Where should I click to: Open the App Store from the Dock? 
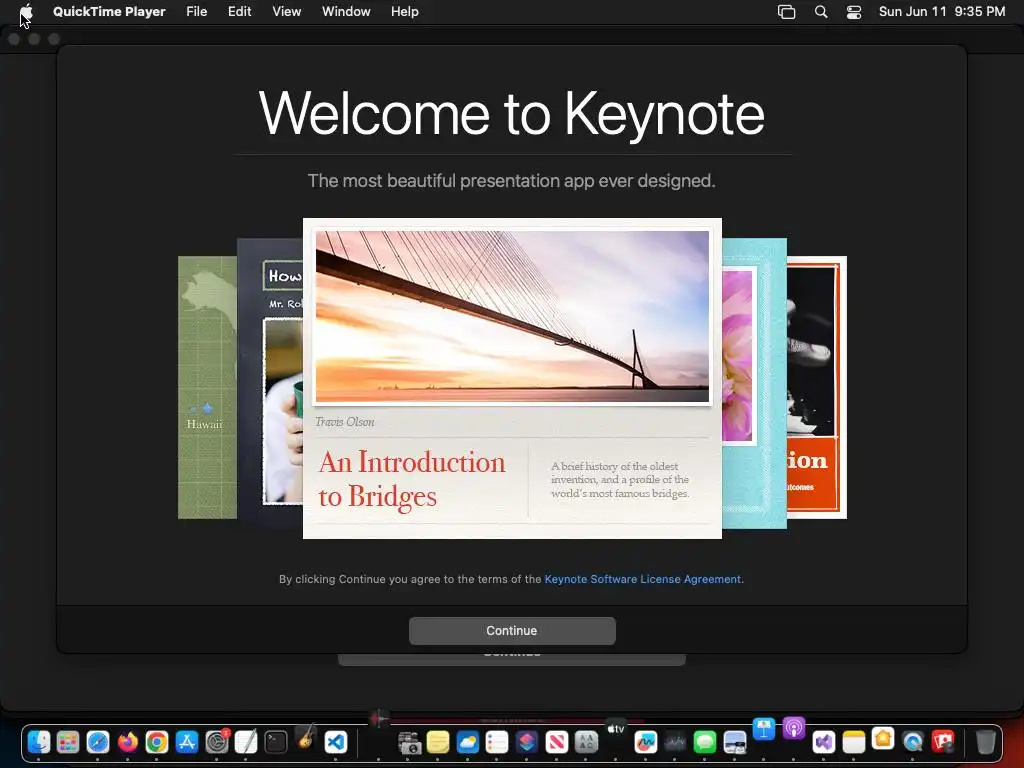pos(187,742)
